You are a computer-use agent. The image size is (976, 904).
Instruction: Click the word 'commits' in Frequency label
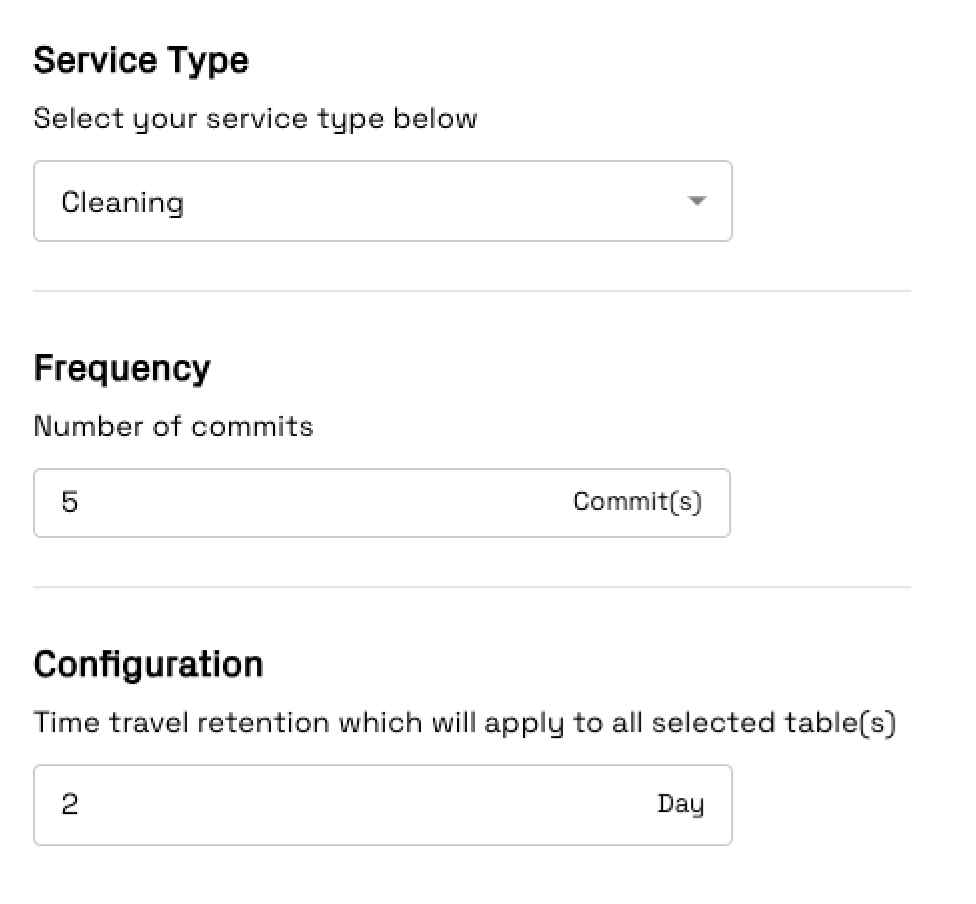tap(252, 427)
